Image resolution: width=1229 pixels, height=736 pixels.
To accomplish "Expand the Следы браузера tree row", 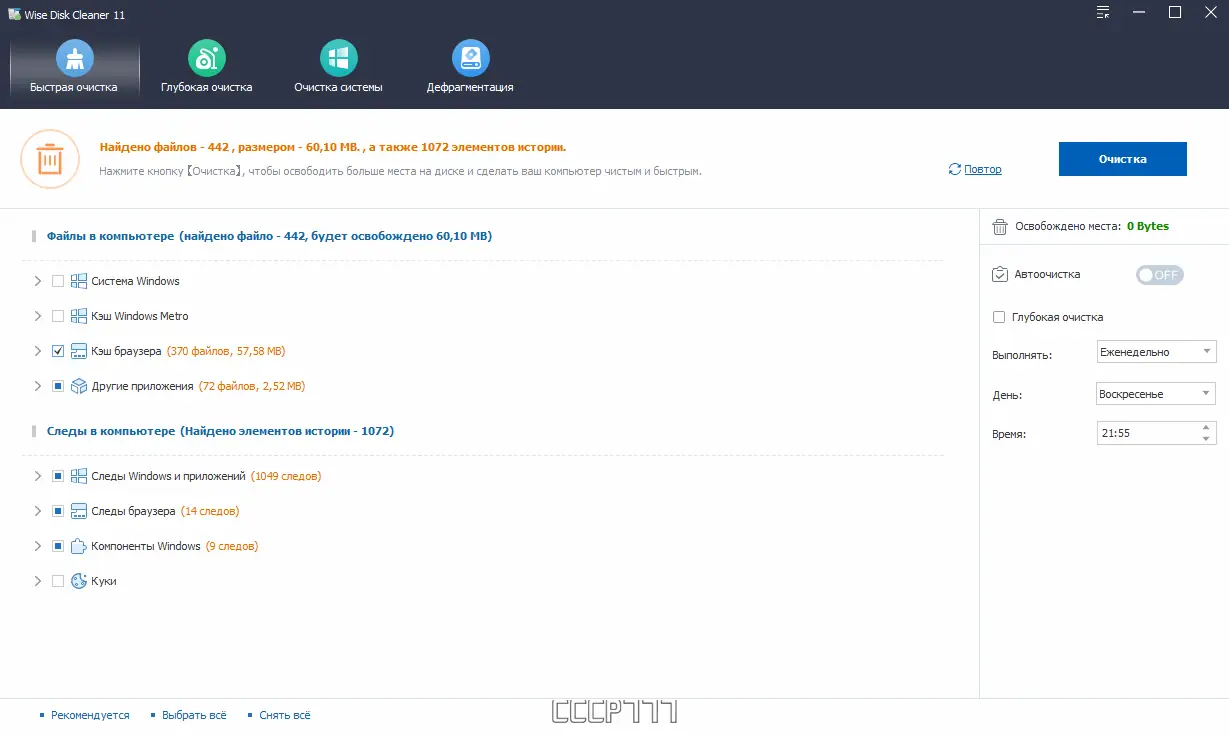I will pos(38,511).
